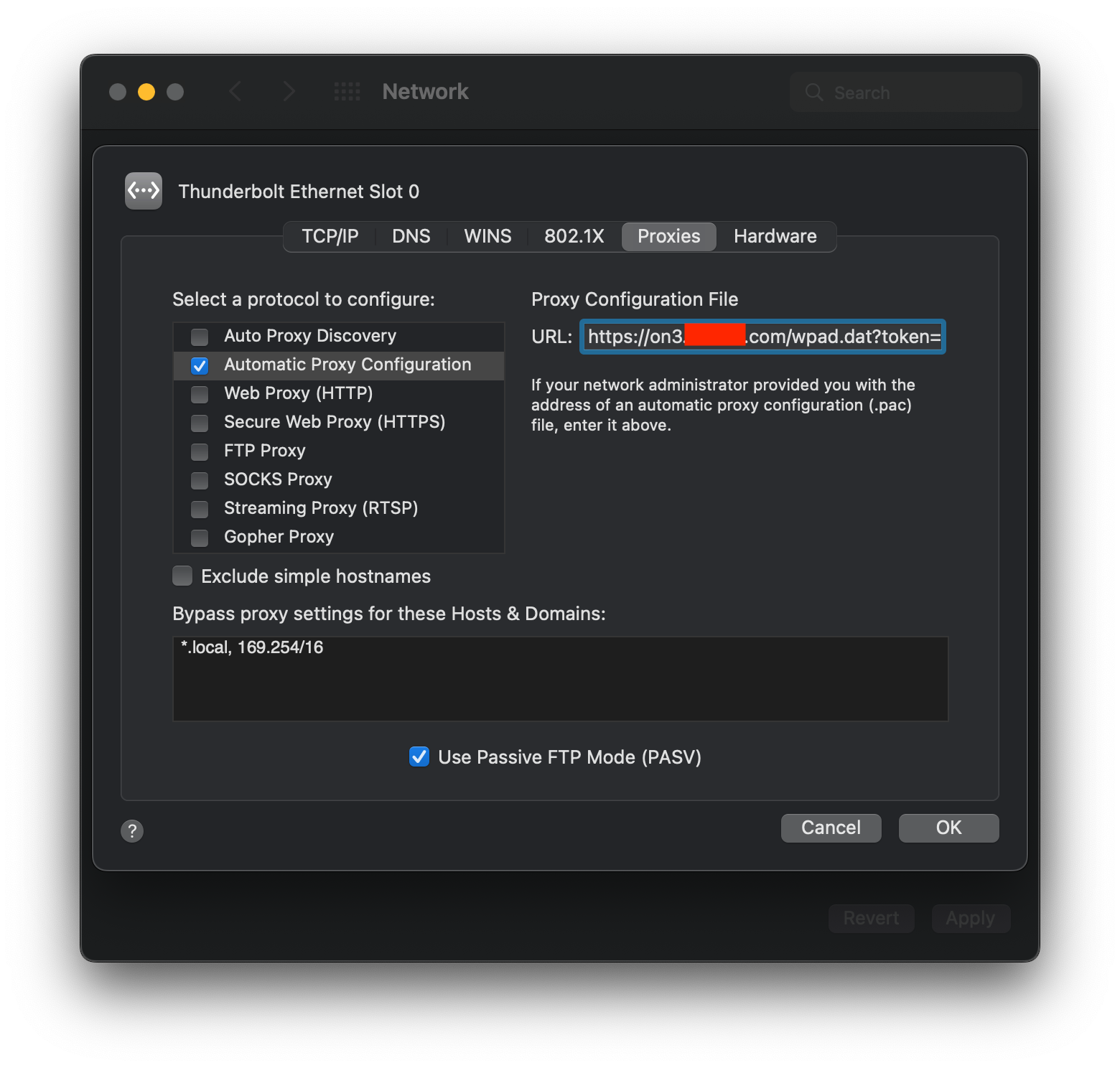Enable Gopher Proxy checkbox
1120x1068 pixels.
coord(200,538)
